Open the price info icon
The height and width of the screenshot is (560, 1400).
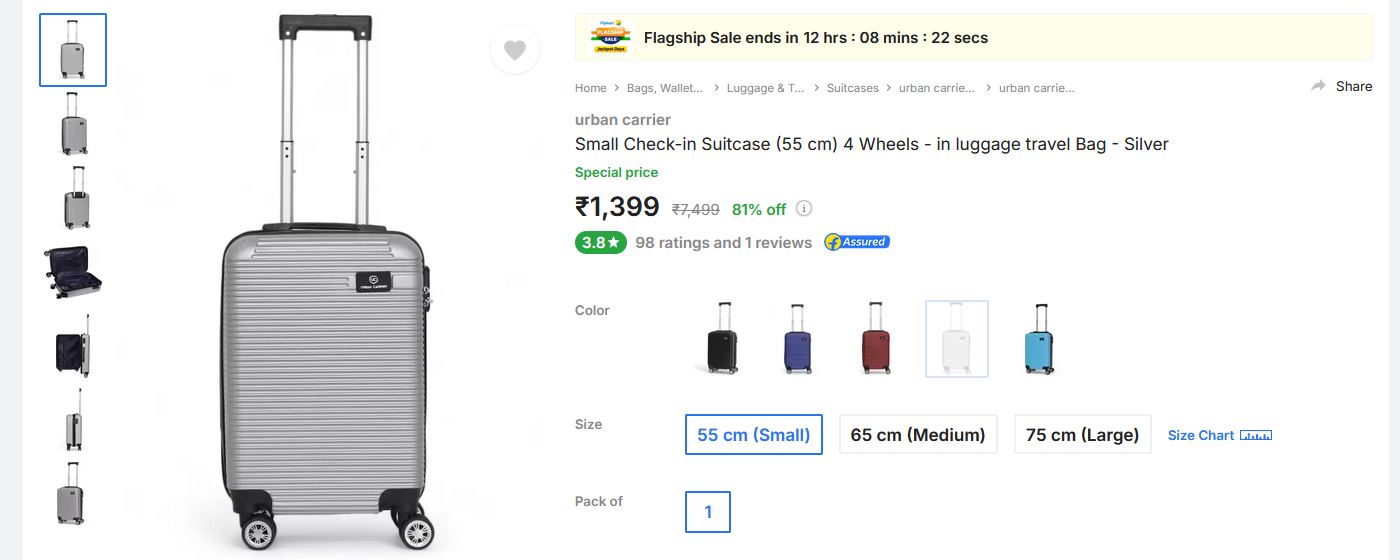coord(804,209)
